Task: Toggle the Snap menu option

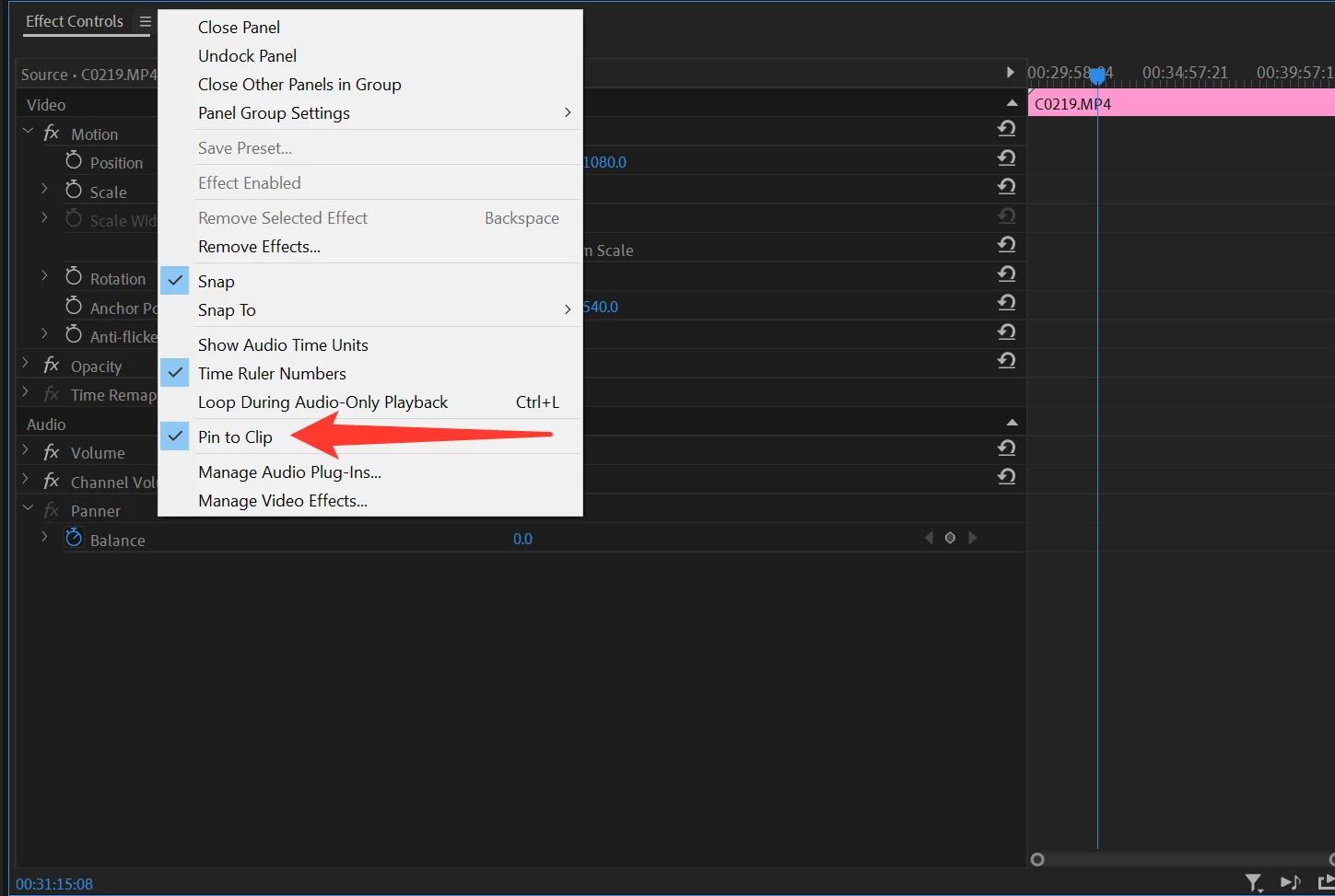Action: point(370,282)
